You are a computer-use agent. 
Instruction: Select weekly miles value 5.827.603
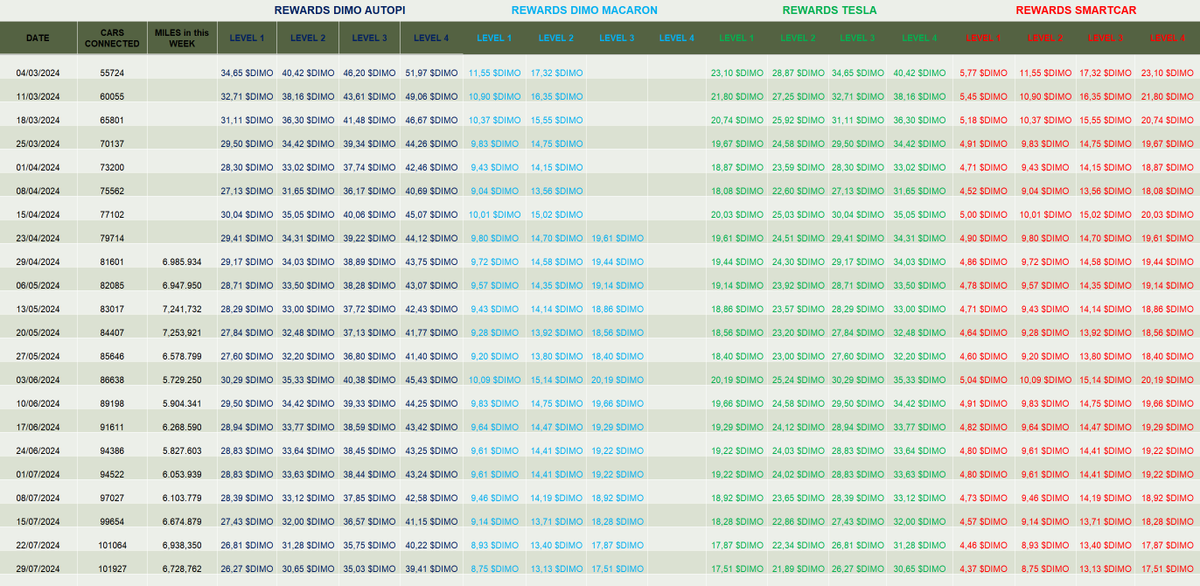(x=182, y=450)
